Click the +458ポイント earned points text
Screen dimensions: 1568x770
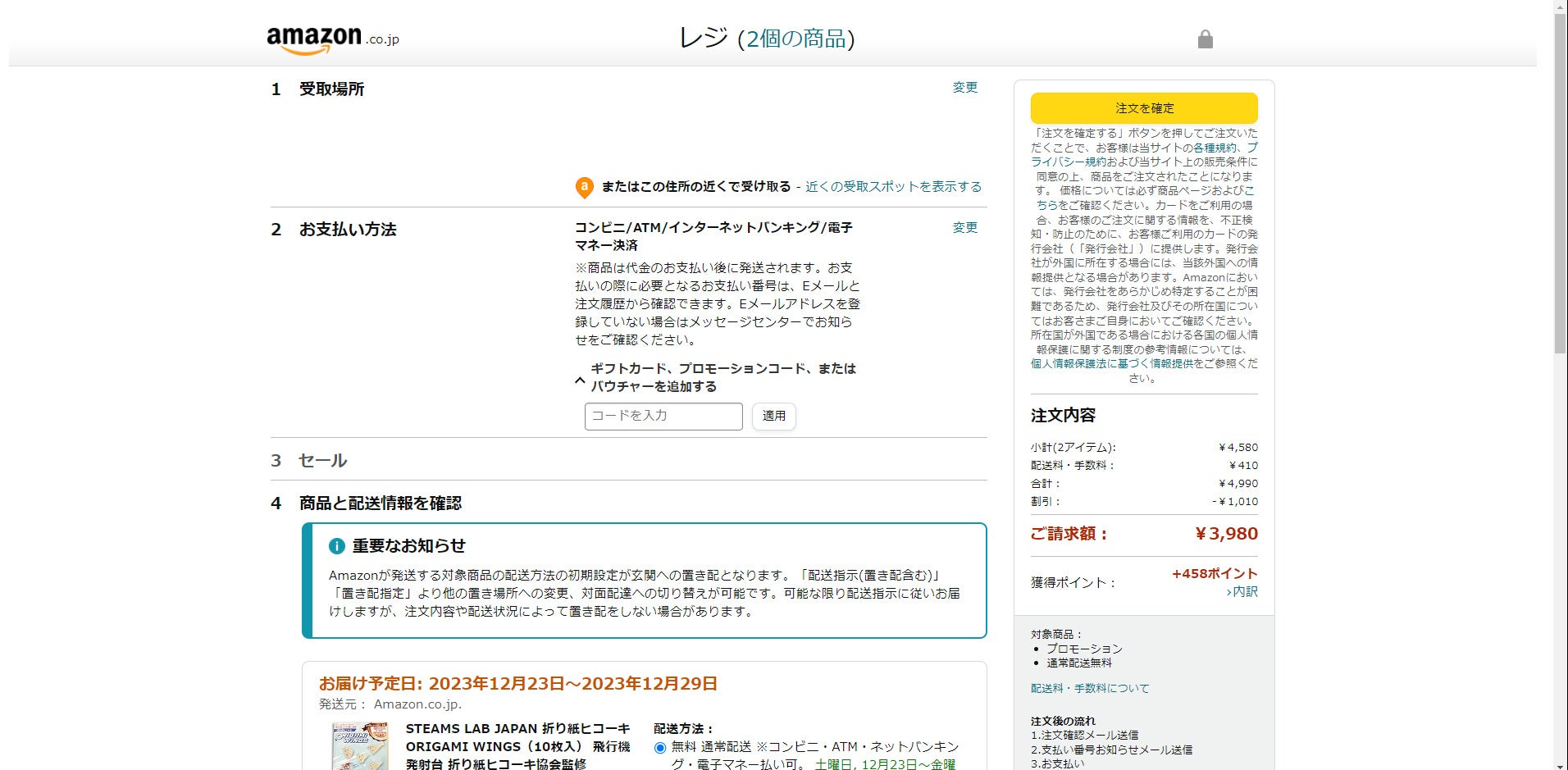pyautogui.click(x=1215, y=574)
